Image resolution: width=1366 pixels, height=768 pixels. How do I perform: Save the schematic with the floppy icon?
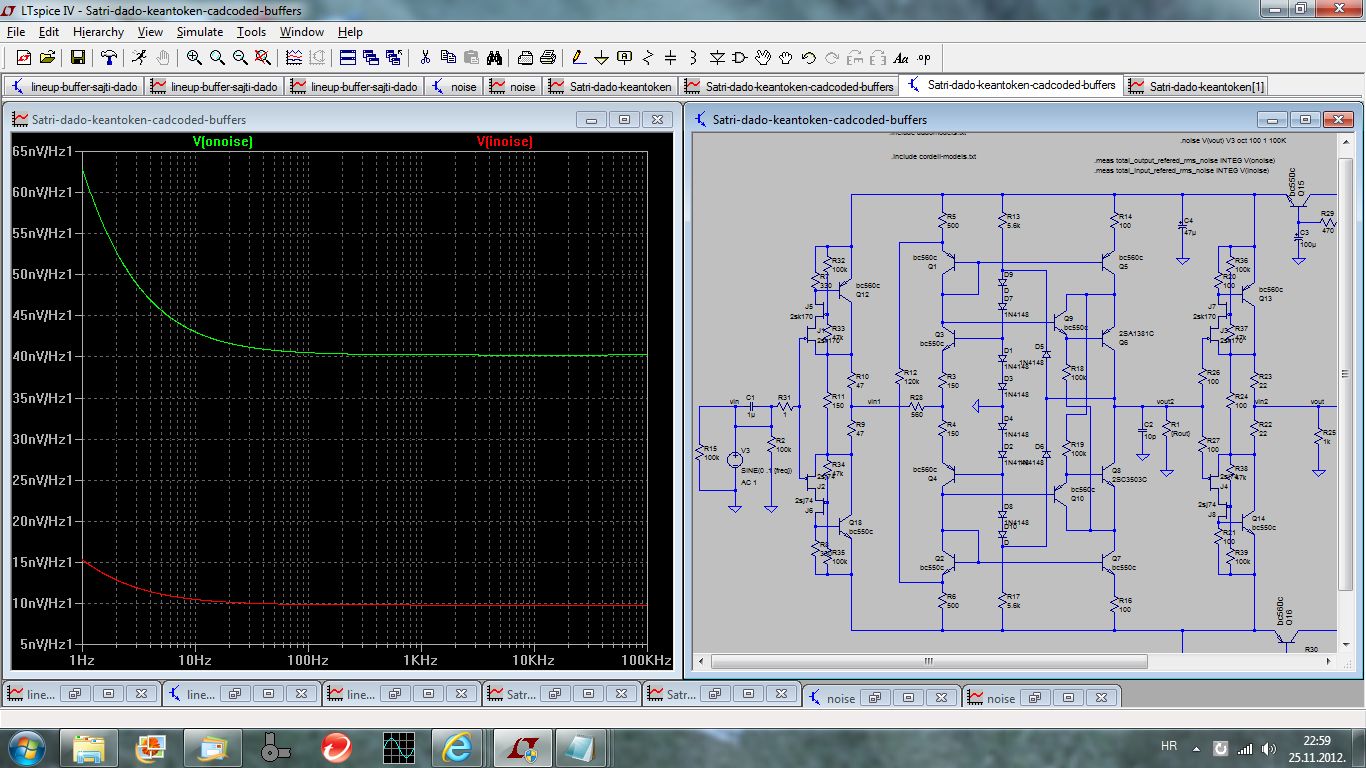[x=77, y=57]
